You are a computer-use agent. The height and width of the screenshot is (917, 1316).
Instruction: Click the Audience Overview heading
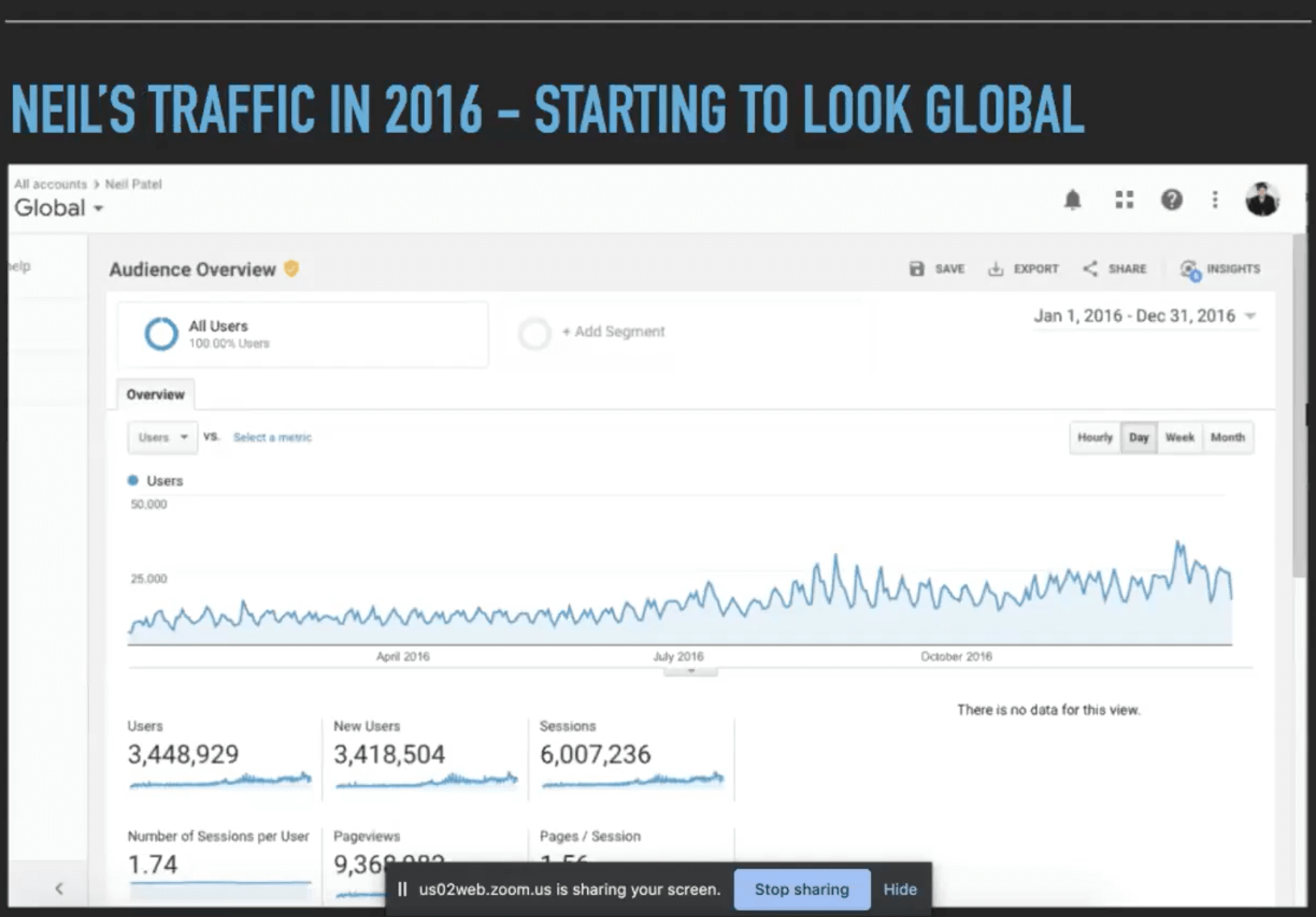click(x=193, y=269)
